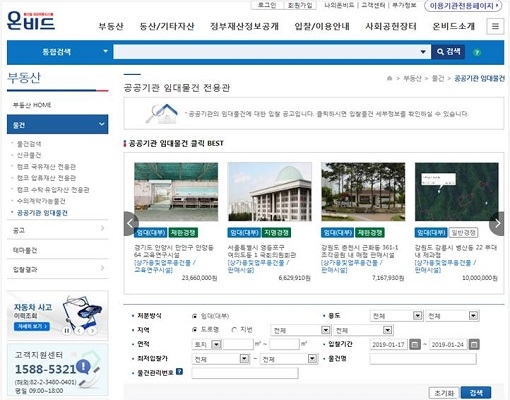Pause the side banner rotation
Viewport: 510px width, 400px height.
pyautogui.click(x=67, y=331)
